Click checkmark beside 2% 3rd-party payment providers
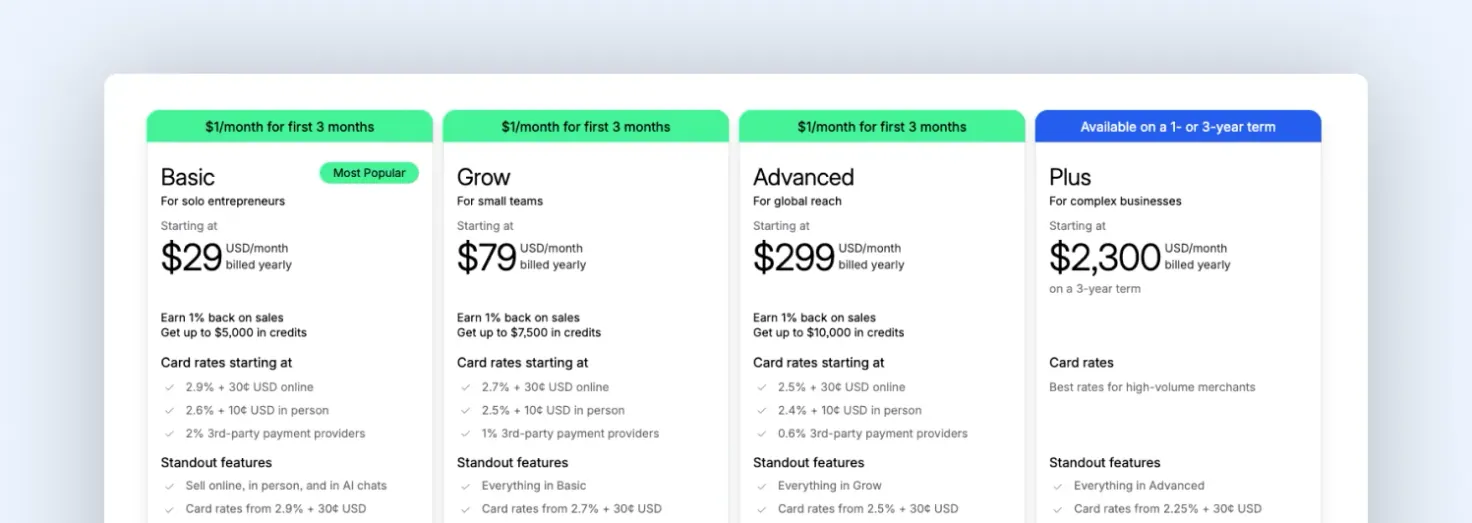The height and width of the screenshot is (523, 1472). 169,433
